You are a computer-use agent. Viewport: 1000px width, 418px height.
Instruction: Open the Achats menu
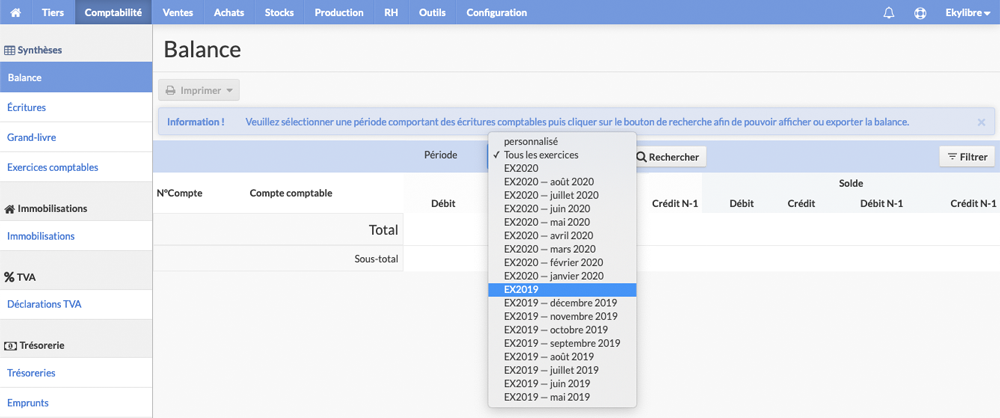click(x=229, y=12)
